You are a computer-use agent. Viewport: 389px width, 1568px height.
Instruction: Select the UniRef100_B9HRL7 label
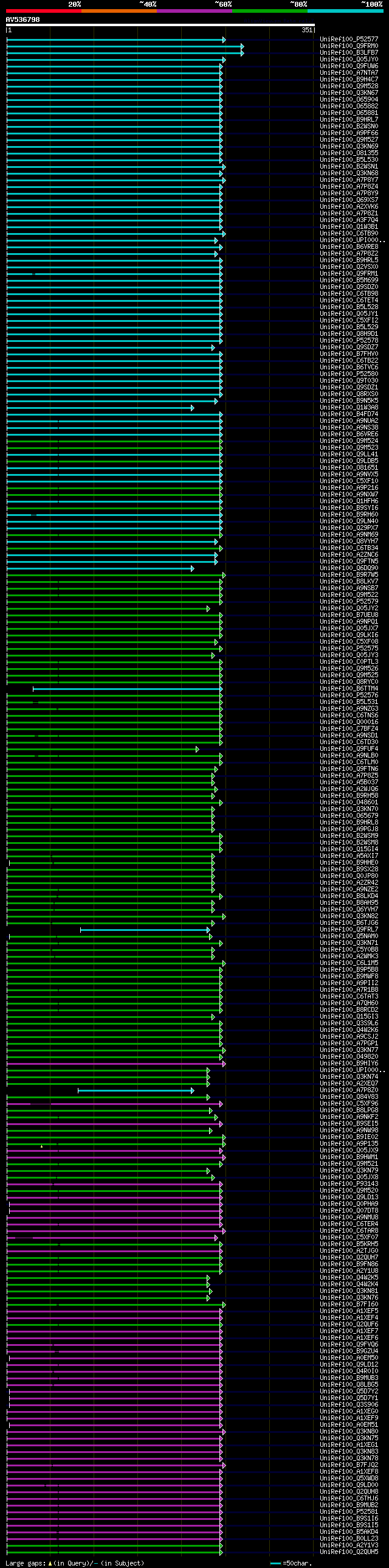pos(349,120)
